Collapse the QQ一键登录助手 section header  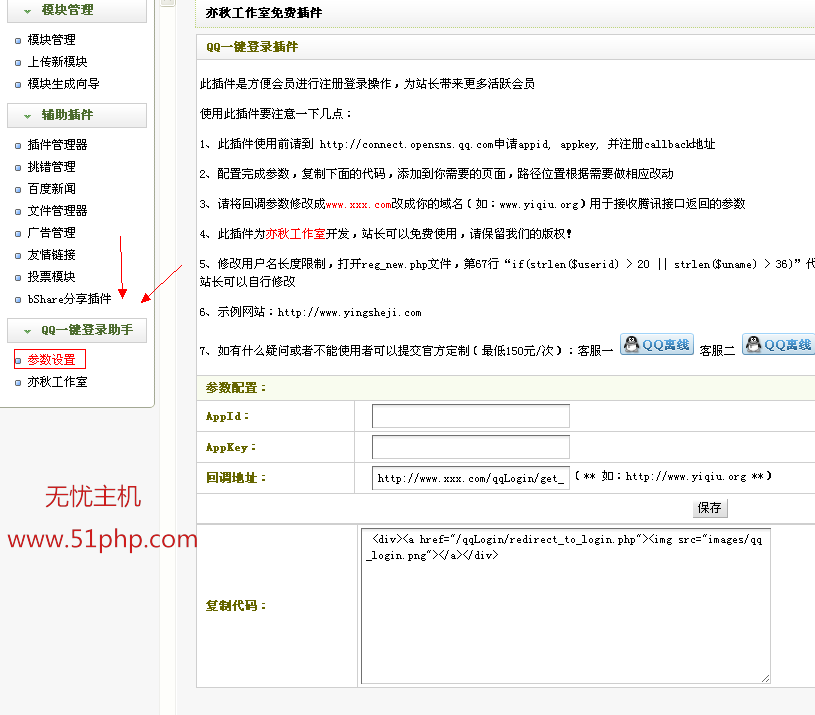pyautogui.click(x=77, y=330)
